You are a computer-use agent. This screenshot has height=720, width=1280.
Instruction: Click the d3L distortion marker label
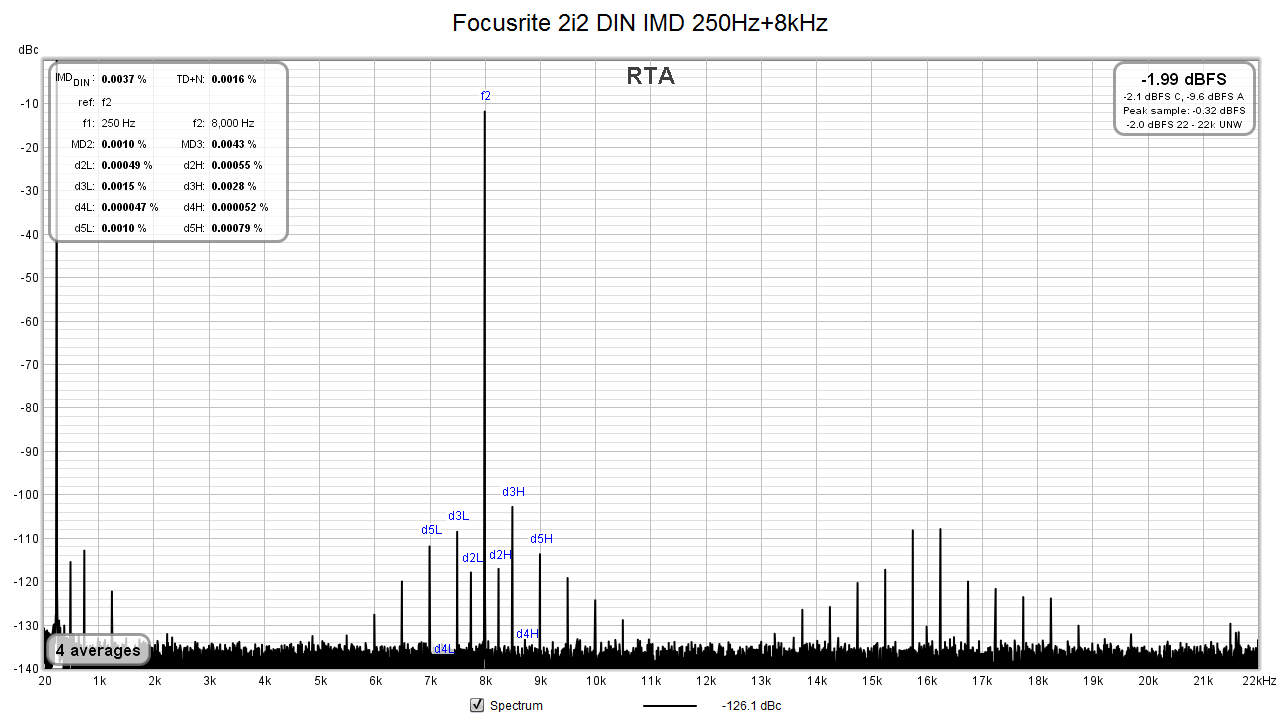[458, 516]
